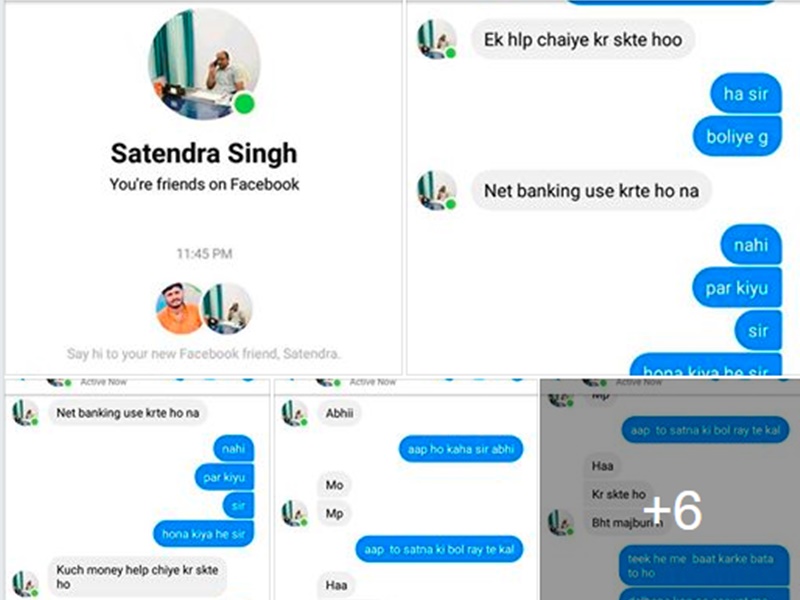Viewport: 800px width, 600px height.
Task: Click the 'Kuch money help chiye' message
Action: tap(137, 577)
